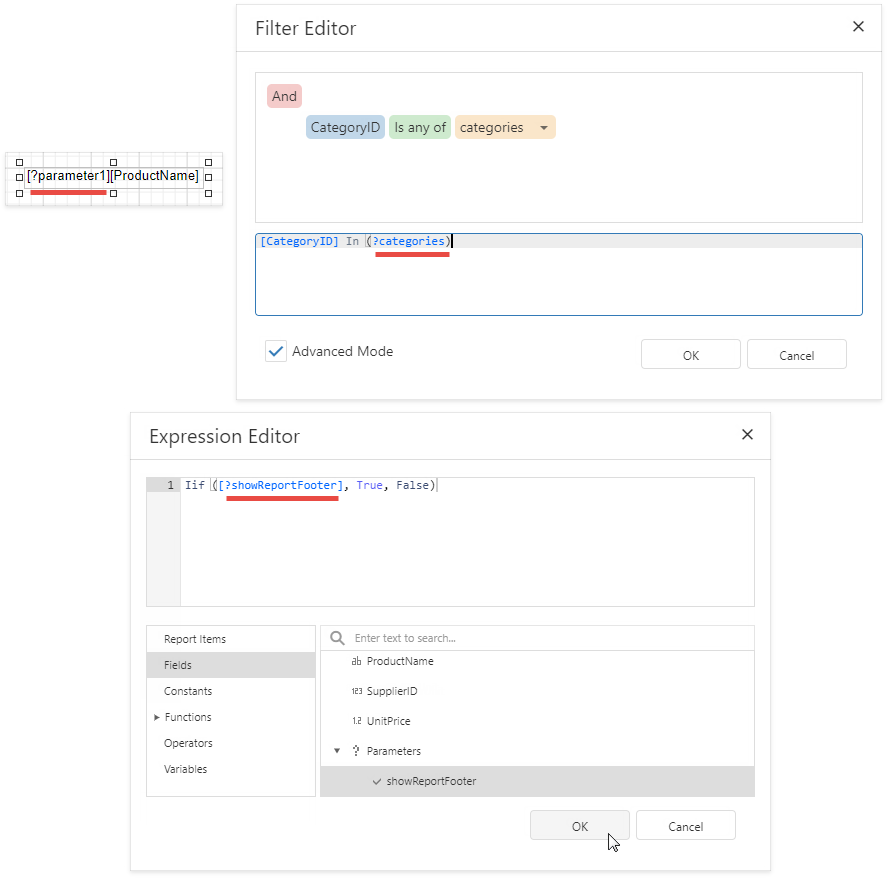This screenshot has width=888, height=879.
Task: Click inside the filter expression text area
Action: [559, 275]
